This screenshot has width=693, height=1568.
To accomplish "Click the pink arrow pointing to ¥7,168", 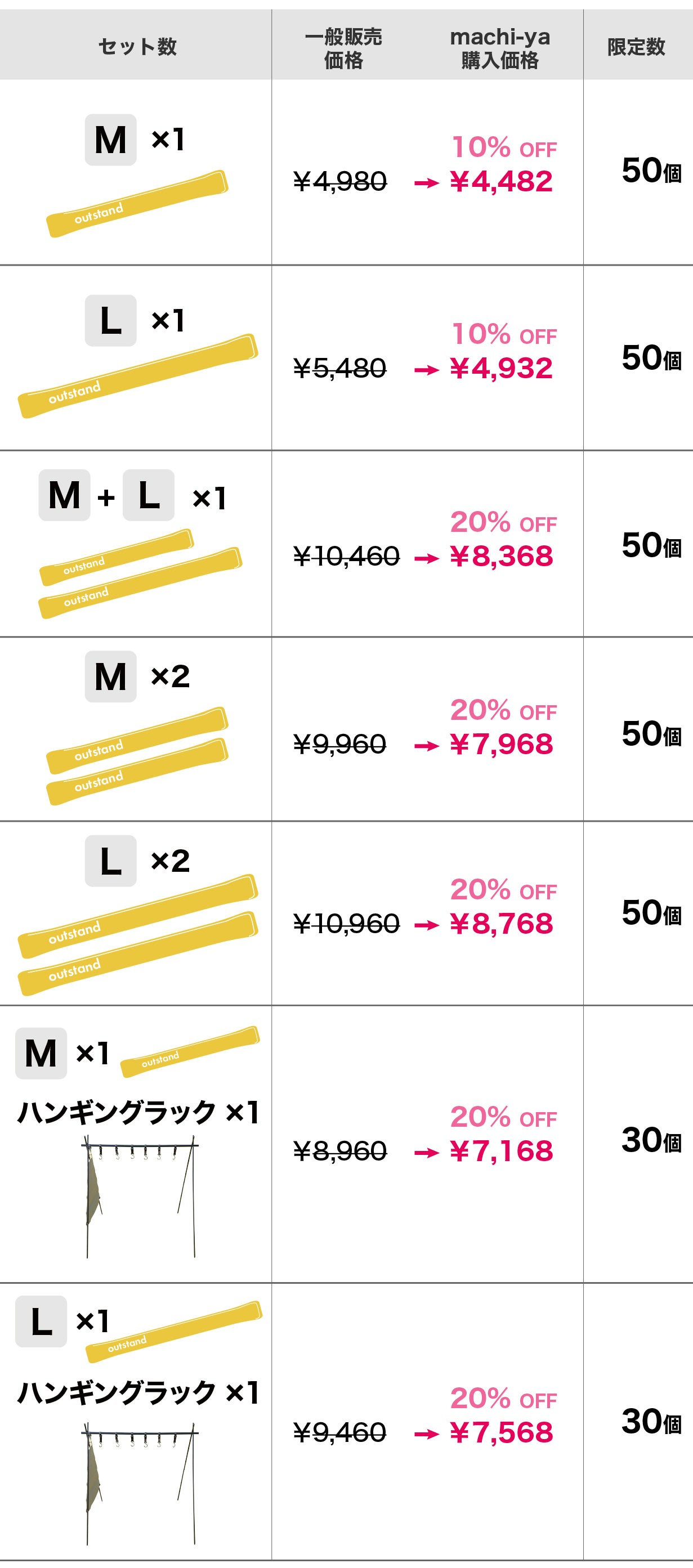I will (426, 1153).
